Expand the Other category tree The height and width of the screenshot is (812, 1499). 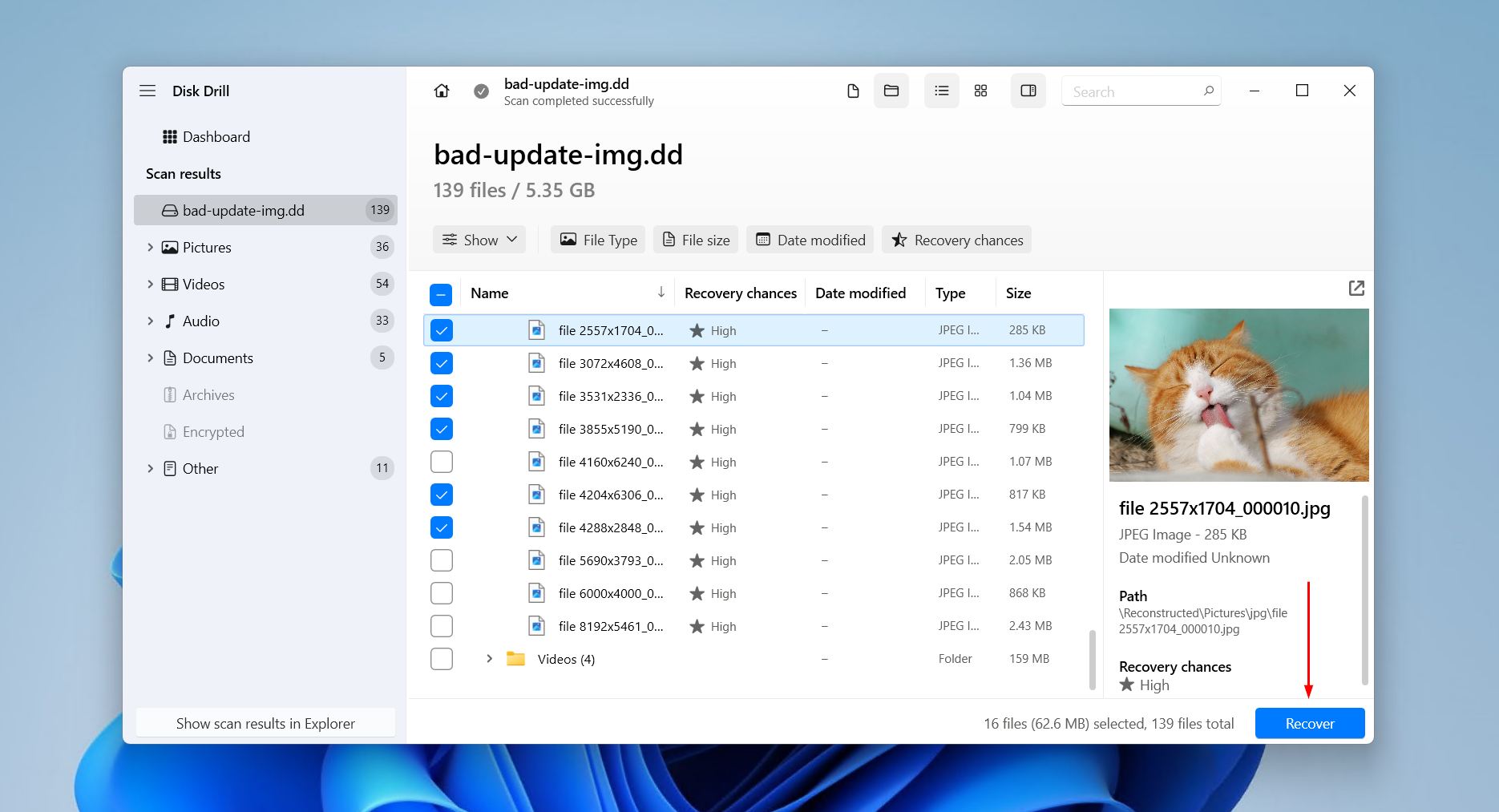(x=150, y=469)
